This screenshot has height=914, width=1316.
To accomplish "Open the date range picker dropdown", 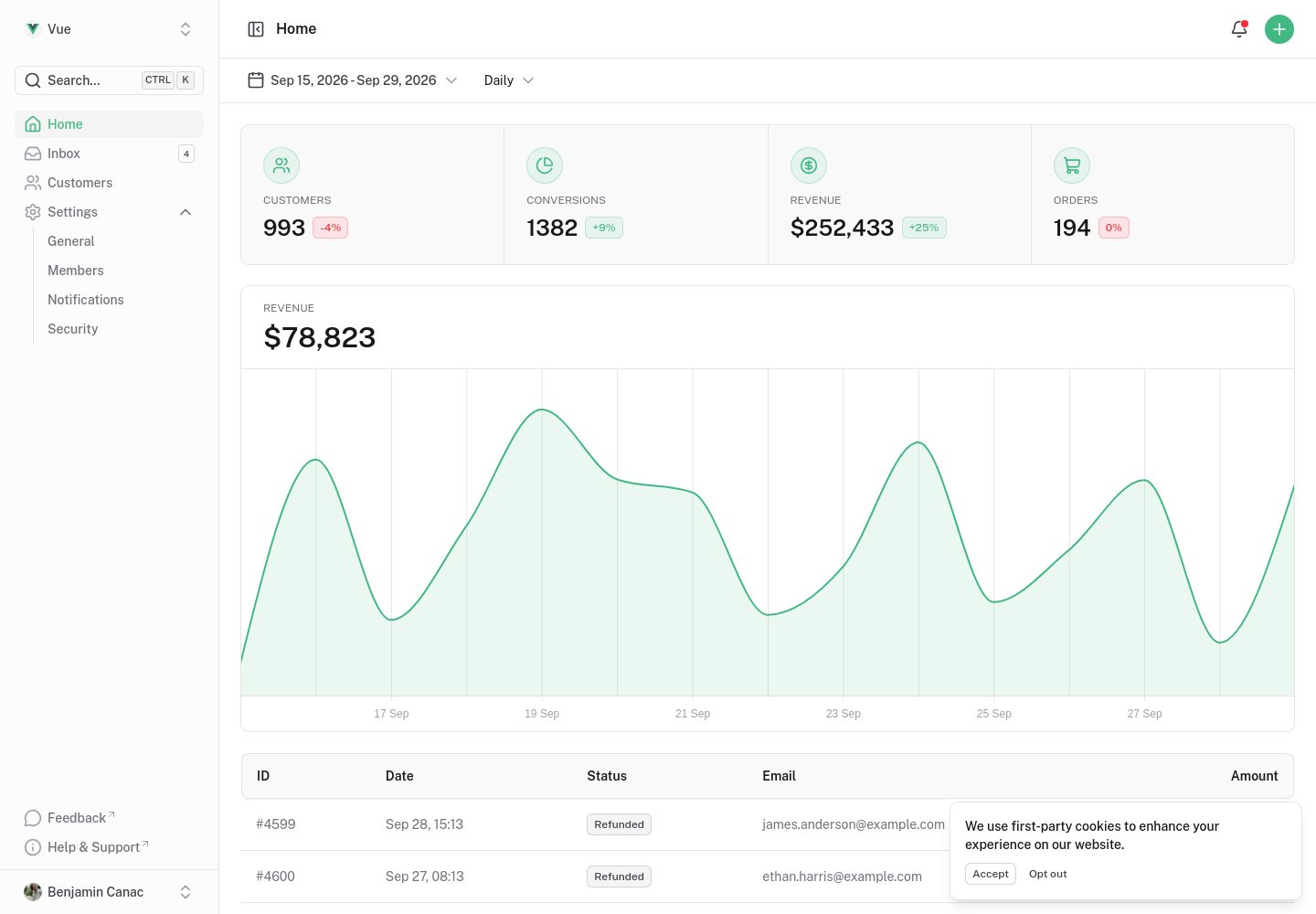I will click(353, 80).
